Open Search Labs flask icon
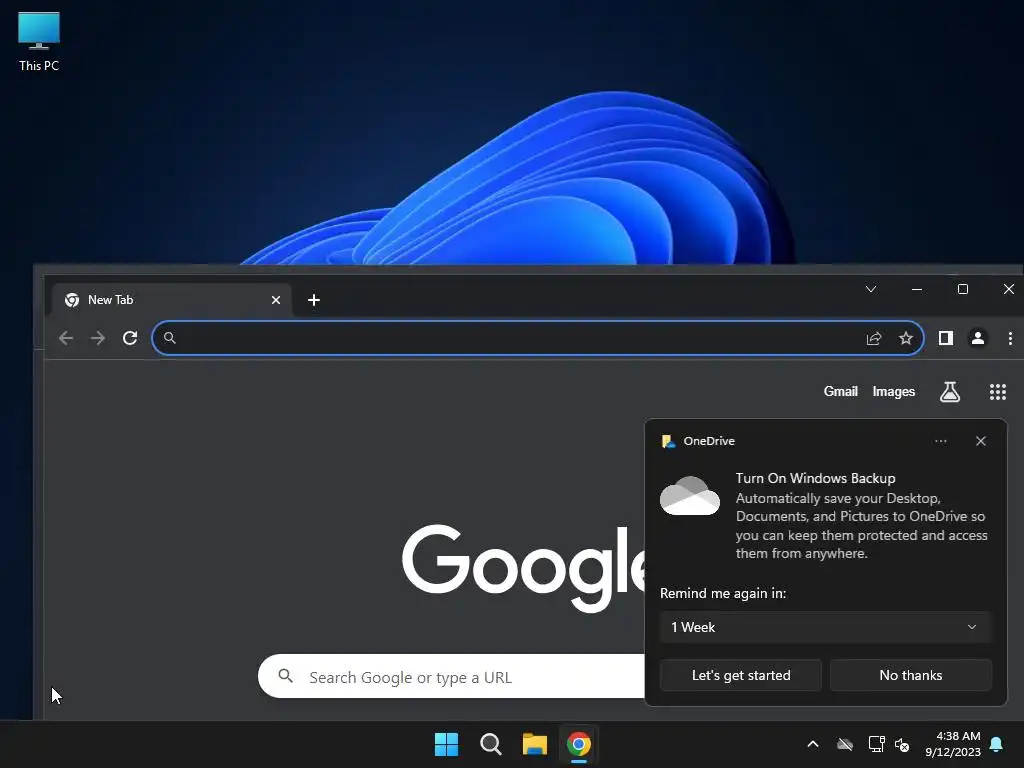This screenshot has width=1024, height=768. coord(950,391)
